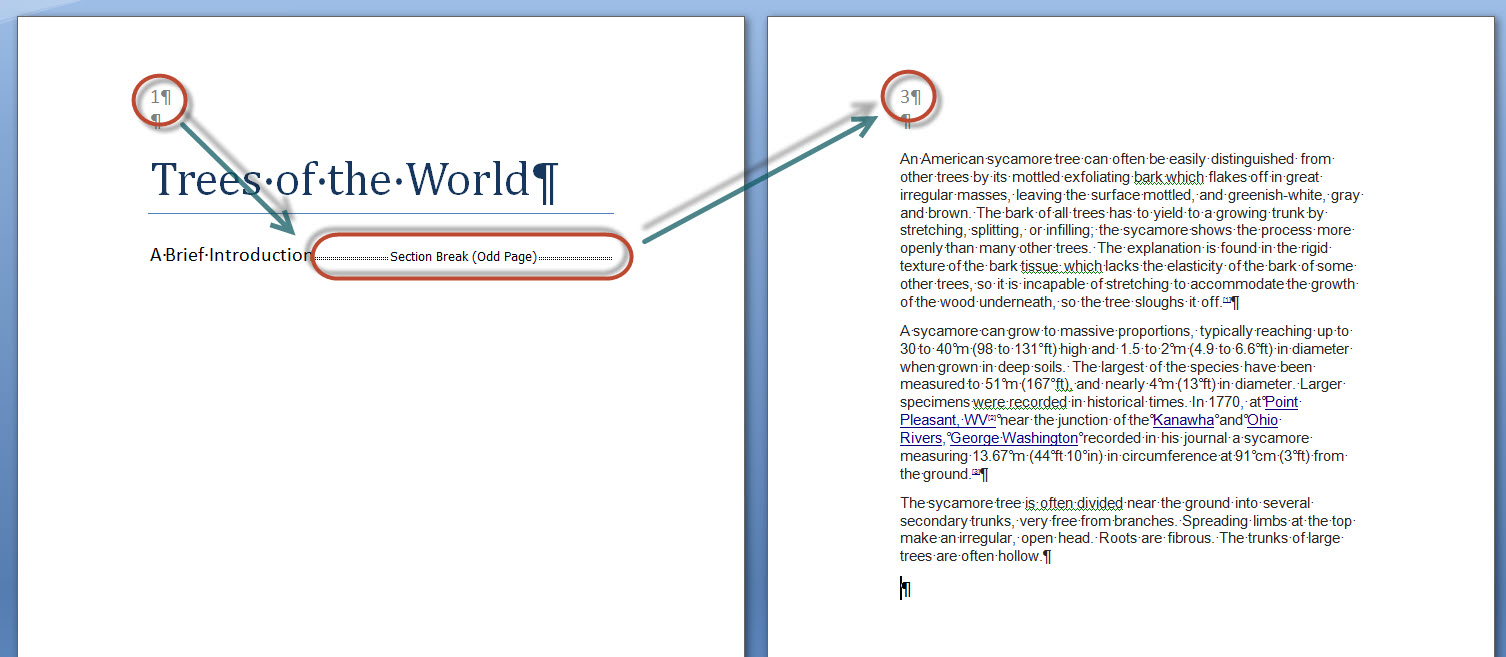Place cursor at empty last paragraph mark

coord(906,590)
